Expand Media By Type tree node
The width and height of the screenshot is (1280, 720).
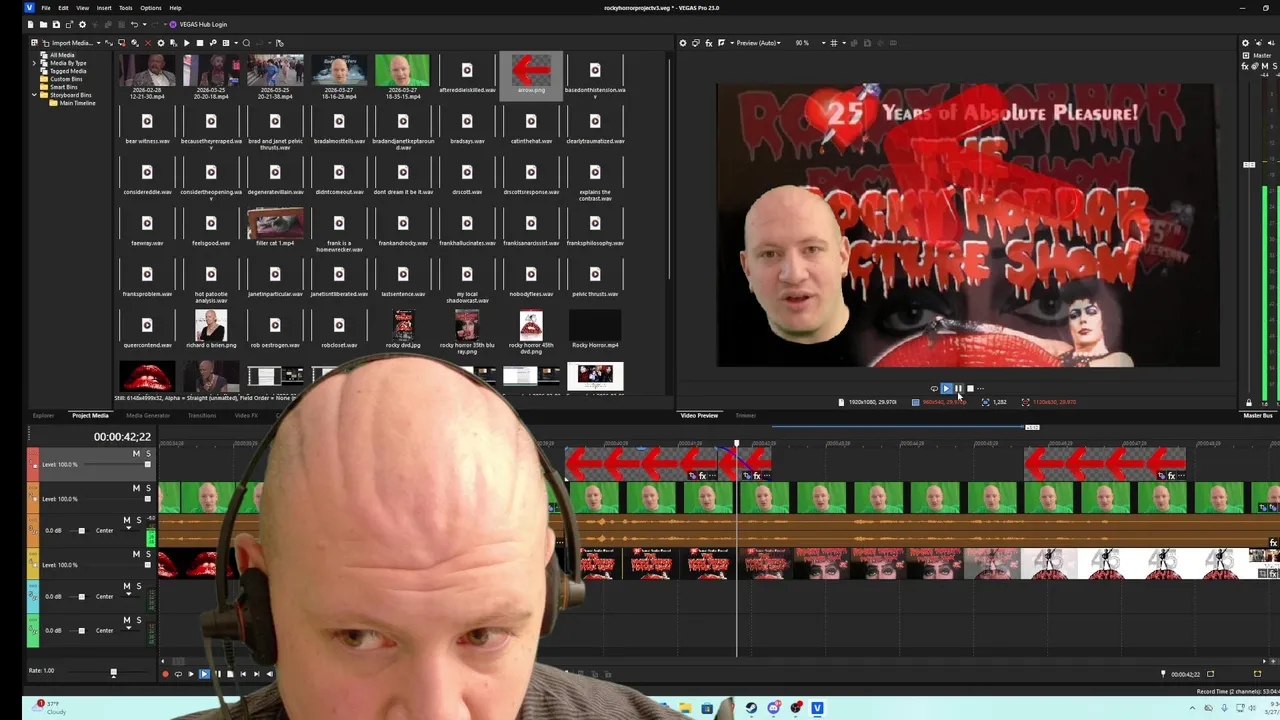[x=35, y=63]
